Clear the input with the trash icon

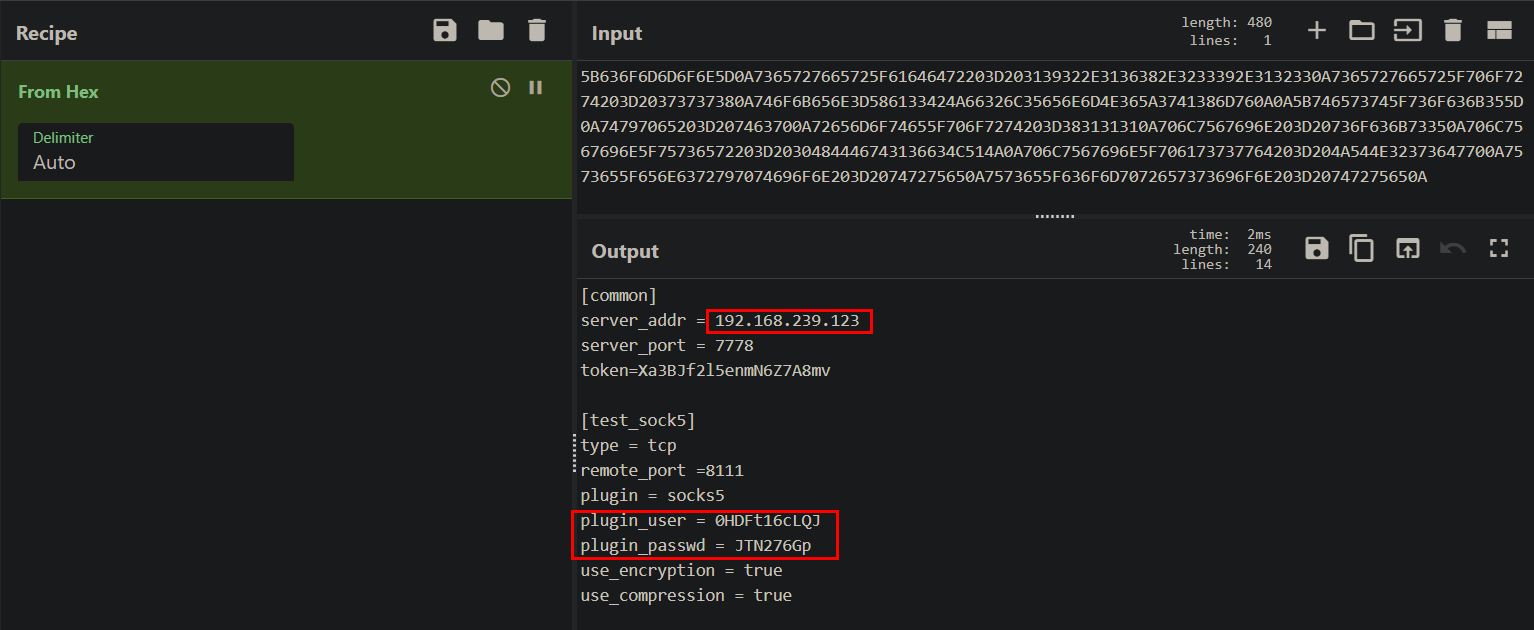(x=1452, y=30)
